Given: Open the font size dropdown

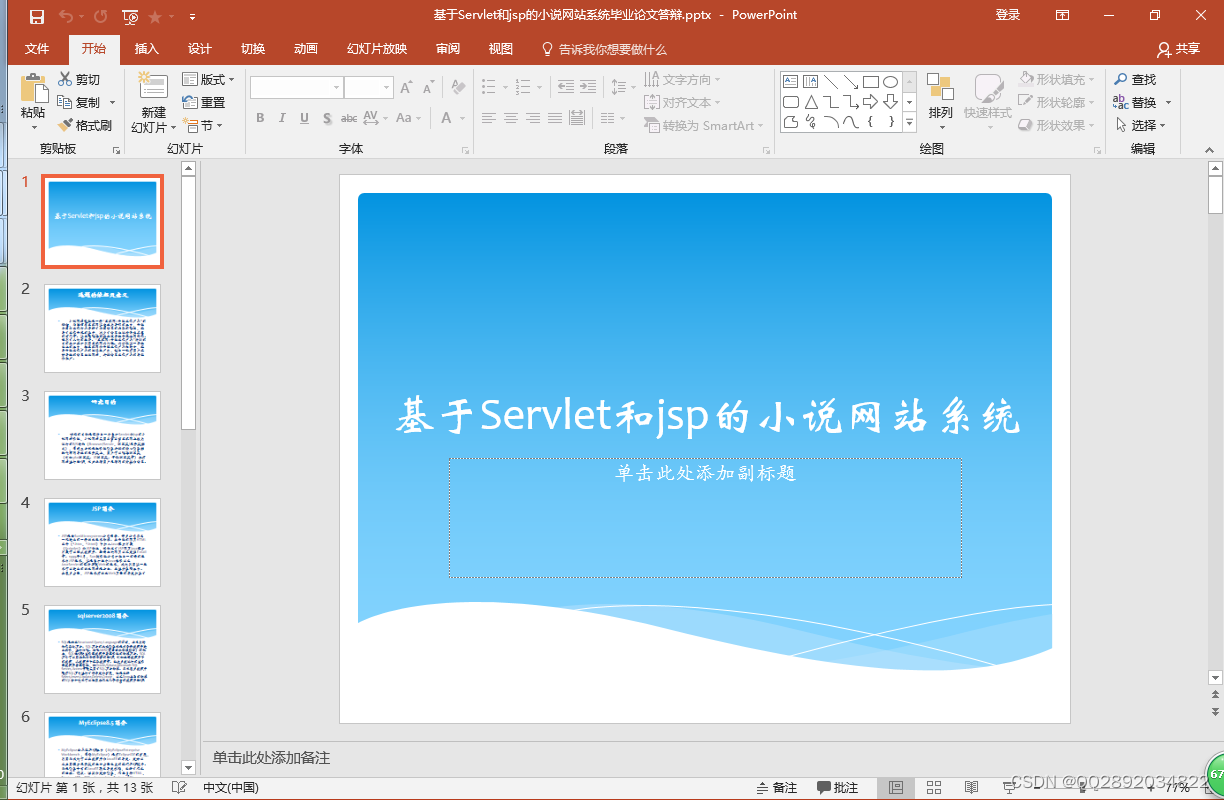Looking at the screenshot, I should [385, 87].
